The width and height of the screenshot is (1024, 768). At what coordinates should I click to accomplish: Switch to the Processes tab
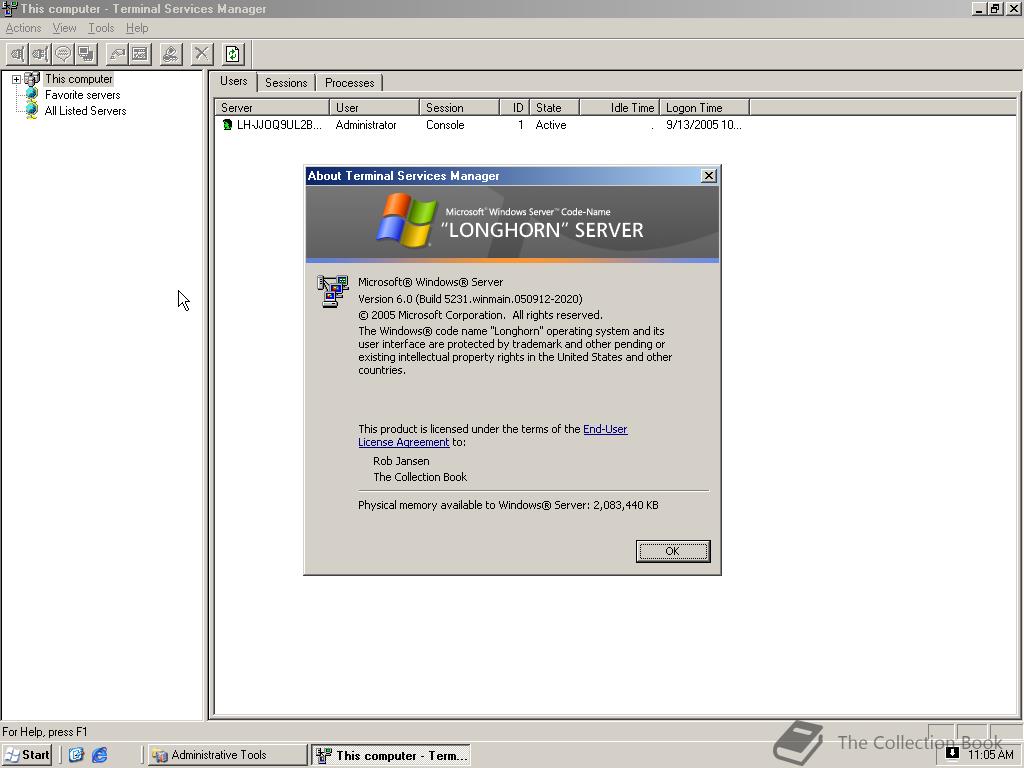[x=350, y=83]
